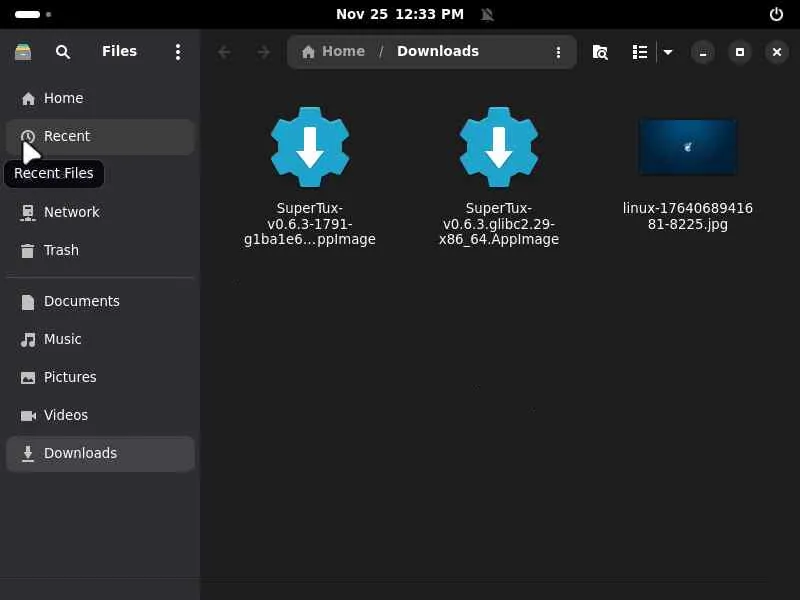Click file name 'linux-1764068941681-8225.jpg'
The width and height of the screenshot is (800, 600).
(688, 216)
